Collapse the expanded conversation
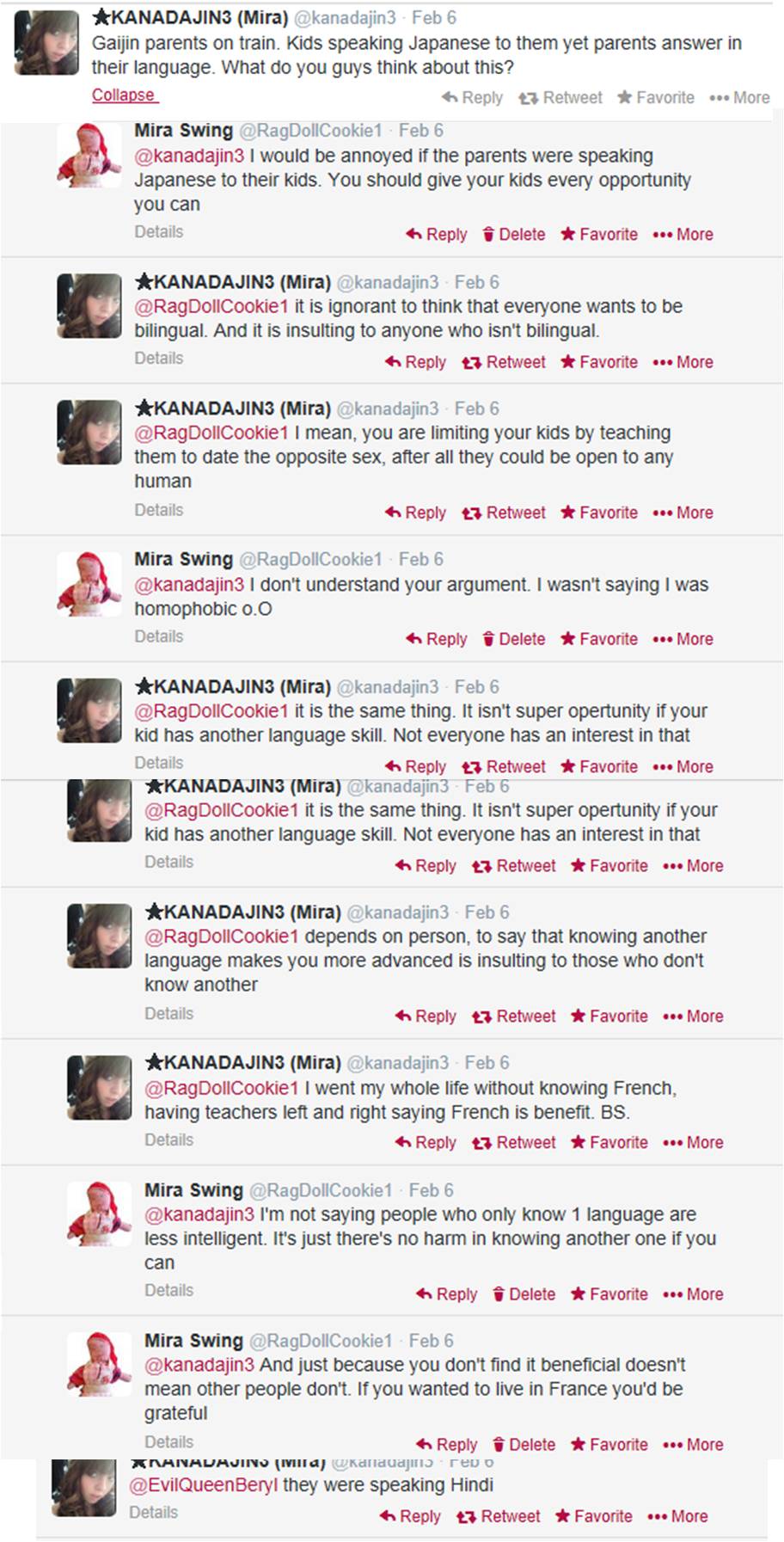Viewport: 784px width, 1542px height. point(124,95)
